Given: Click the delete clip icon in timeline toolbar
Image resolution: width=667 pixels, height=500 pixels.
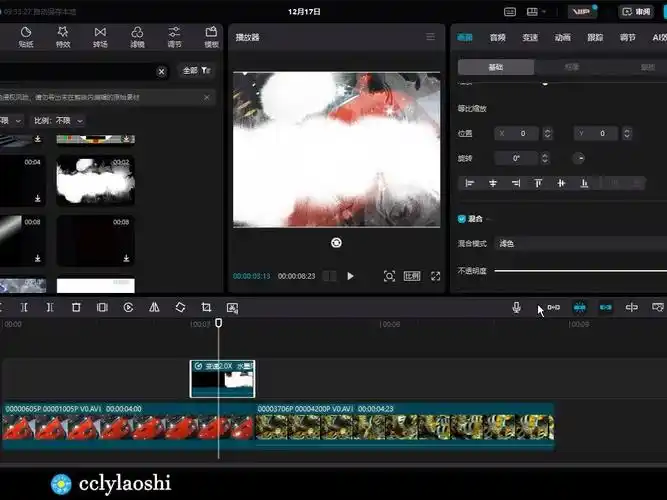Looking at the screenshot, I should (x=76, y=308).
